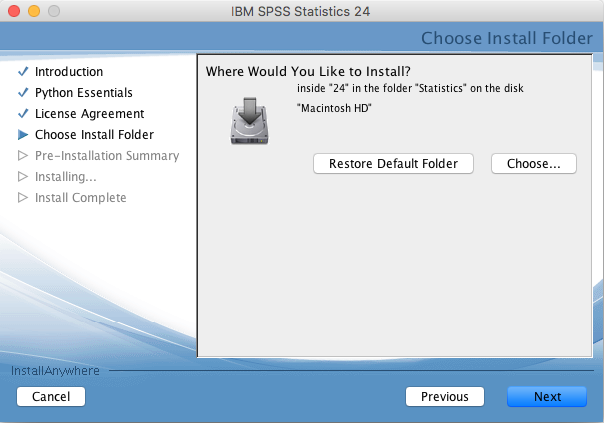Click the IBM SPSS Statistics 24 window title
The width and height of the screenshot is (604, 423).
[300, 11]
